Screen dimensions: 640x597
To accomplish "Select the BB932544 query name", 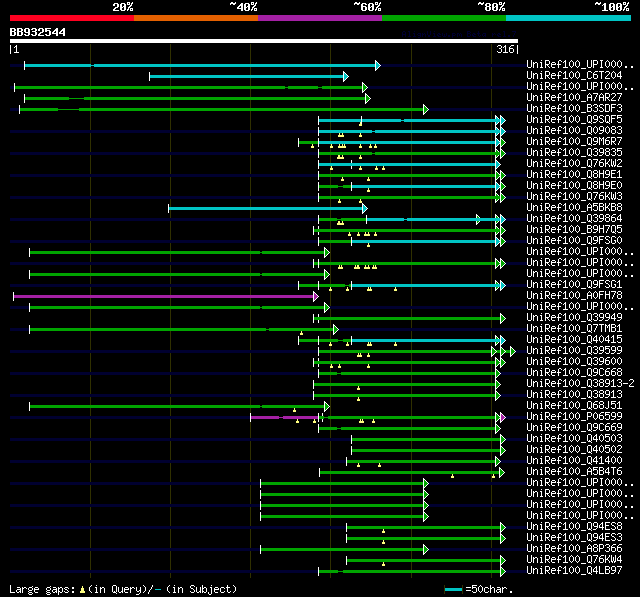I will coord(38,32).
